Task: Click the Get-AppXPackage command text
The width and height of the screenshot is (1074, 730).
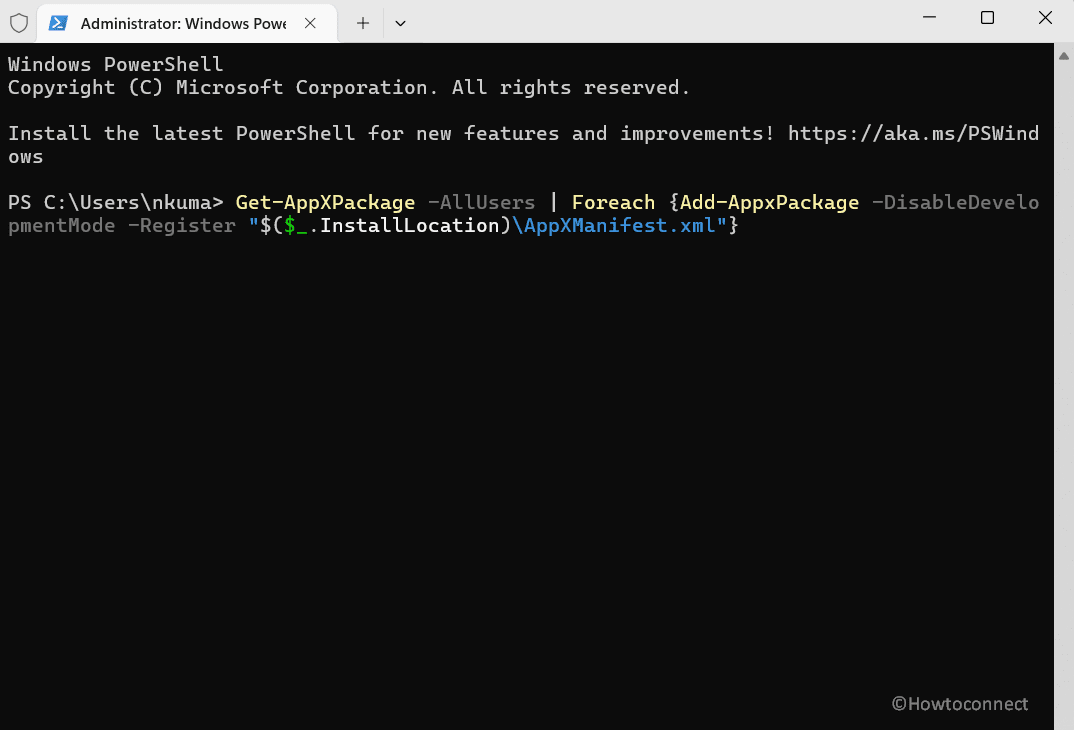Action: (325, 202)
